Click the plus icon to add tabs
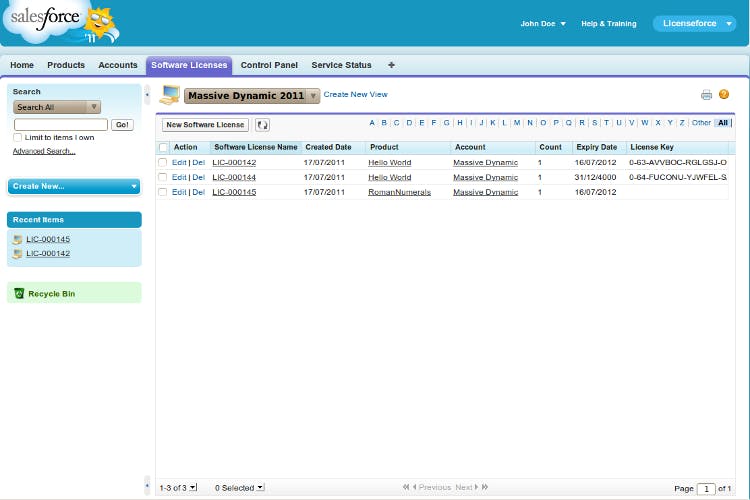The width and height of the screenshot is (750, 500). coord(391,65)
